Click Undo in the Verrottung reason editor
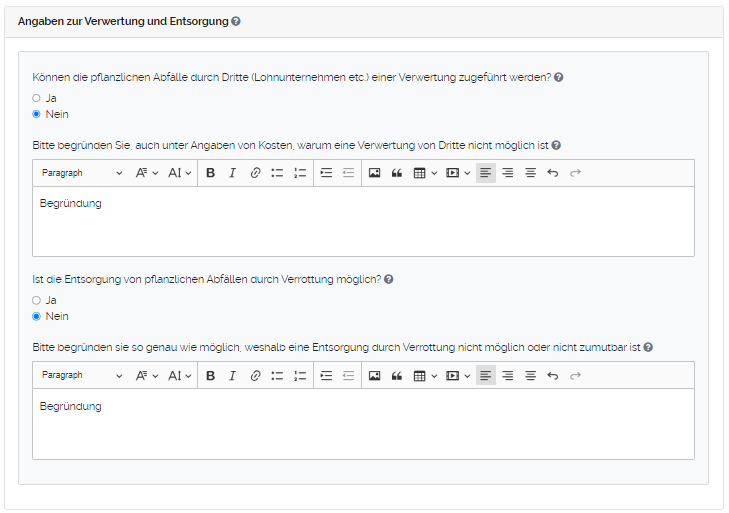 pyautogui.click(x=553, y=376)
